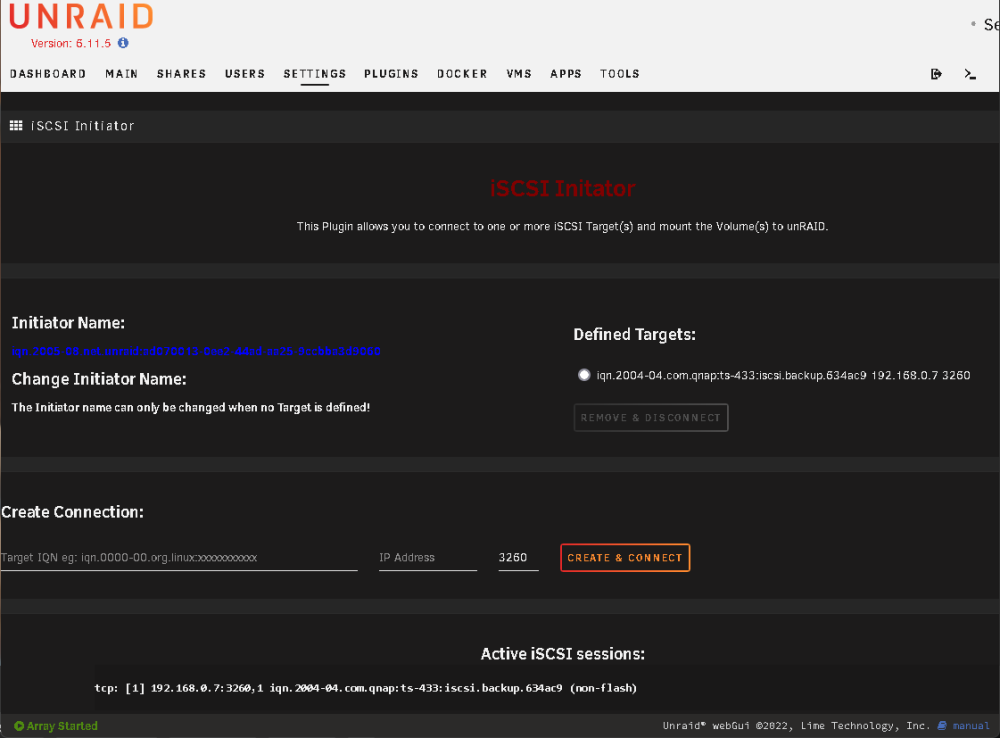
Task: Click the version info icon next to 6.11.5
Action: (123, 43)
